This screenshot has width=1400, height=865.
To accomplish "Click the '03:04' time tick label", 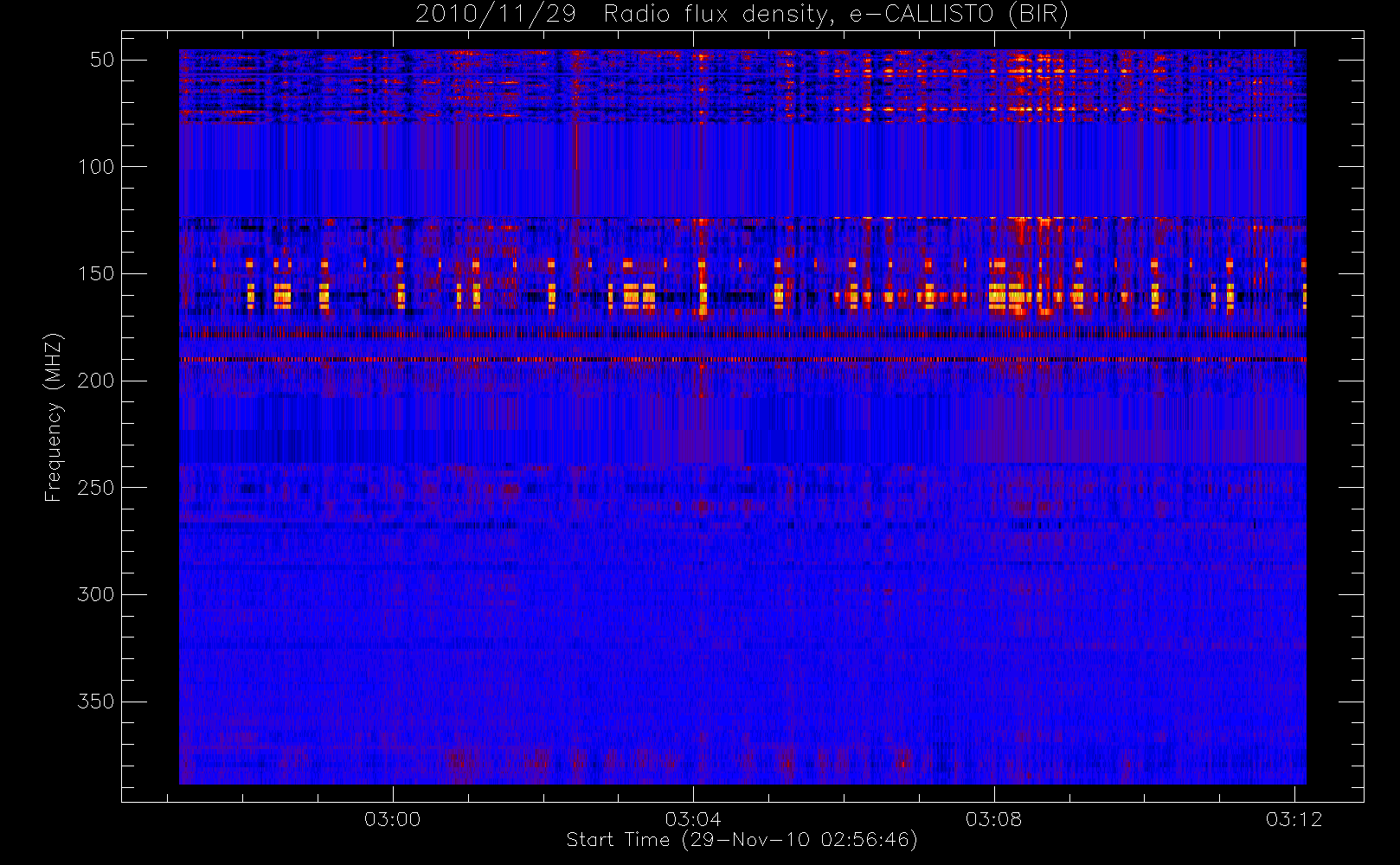I will click(x=693, y=819).
